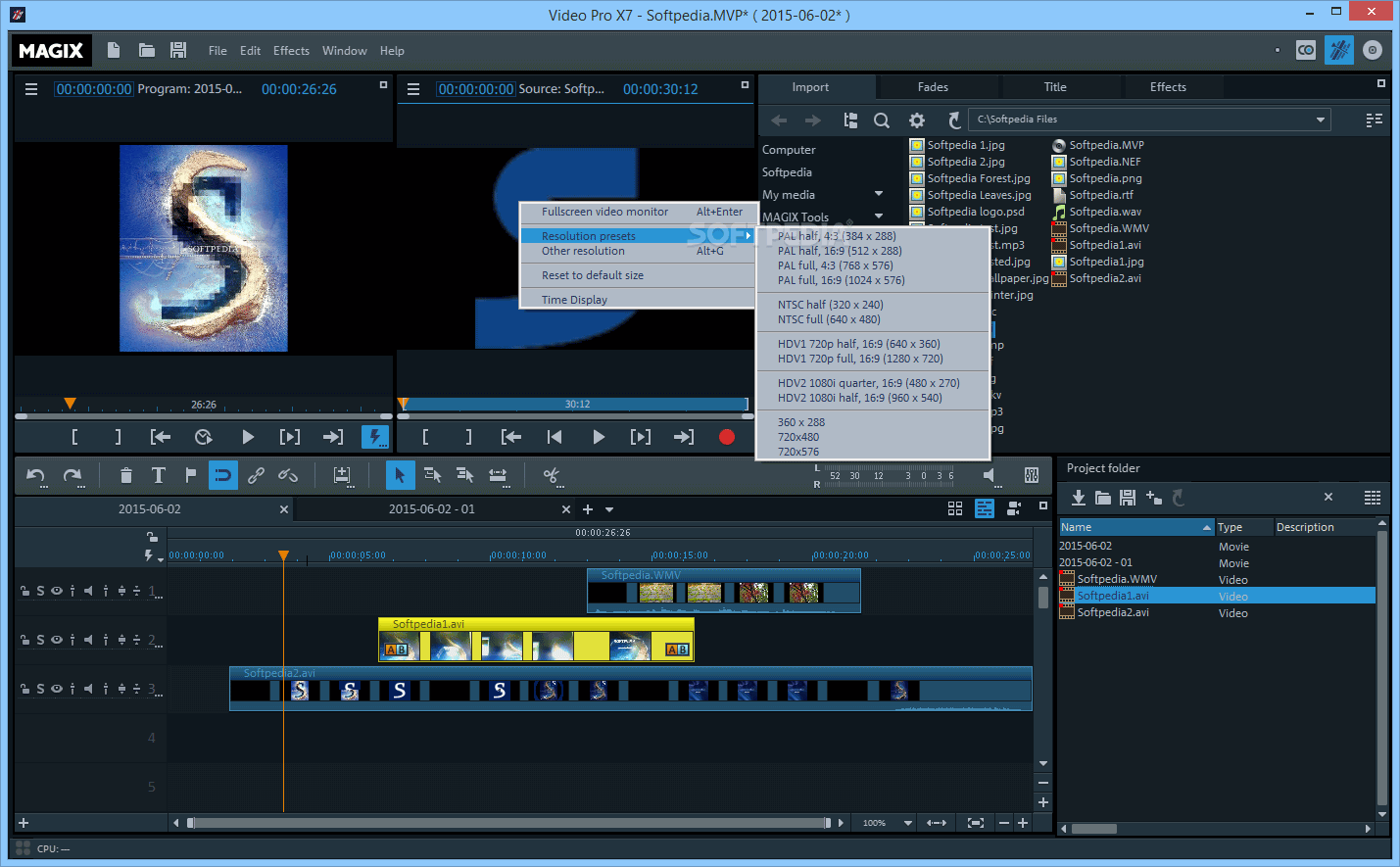The image size is (1400, 867).
Task: Open Effects menu in menu bar
Action: coord(291,51)
